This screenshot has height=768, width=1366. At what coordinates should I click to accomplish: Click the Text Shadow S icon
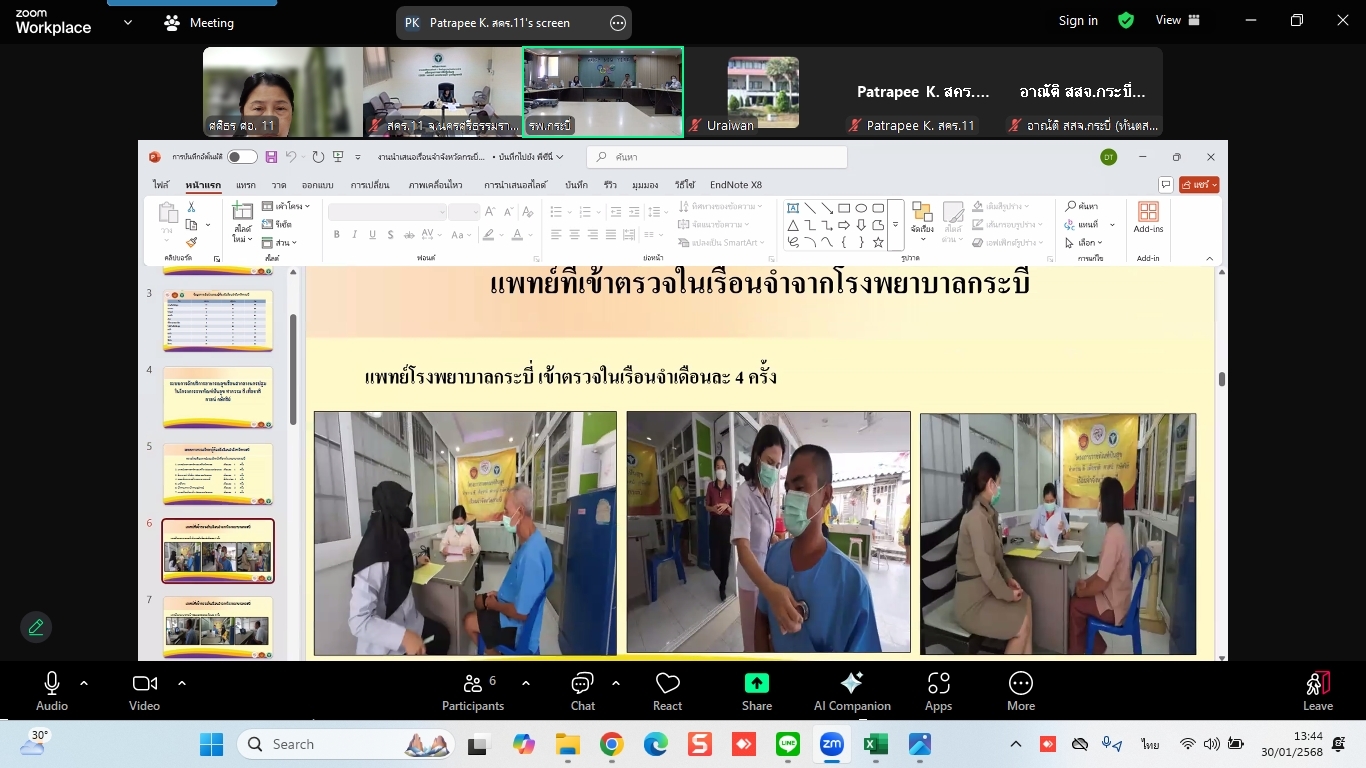pos(391,235)
